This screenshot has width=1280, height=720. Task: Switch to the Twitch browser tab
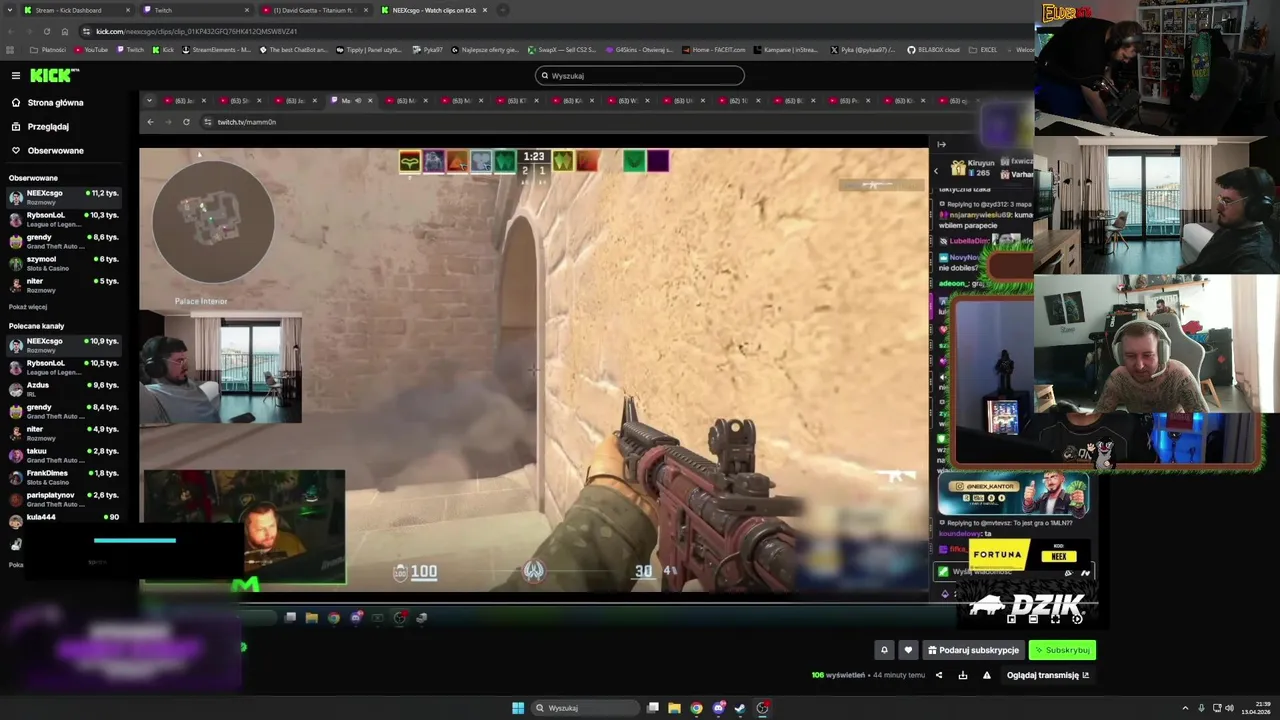pos(195,10)
